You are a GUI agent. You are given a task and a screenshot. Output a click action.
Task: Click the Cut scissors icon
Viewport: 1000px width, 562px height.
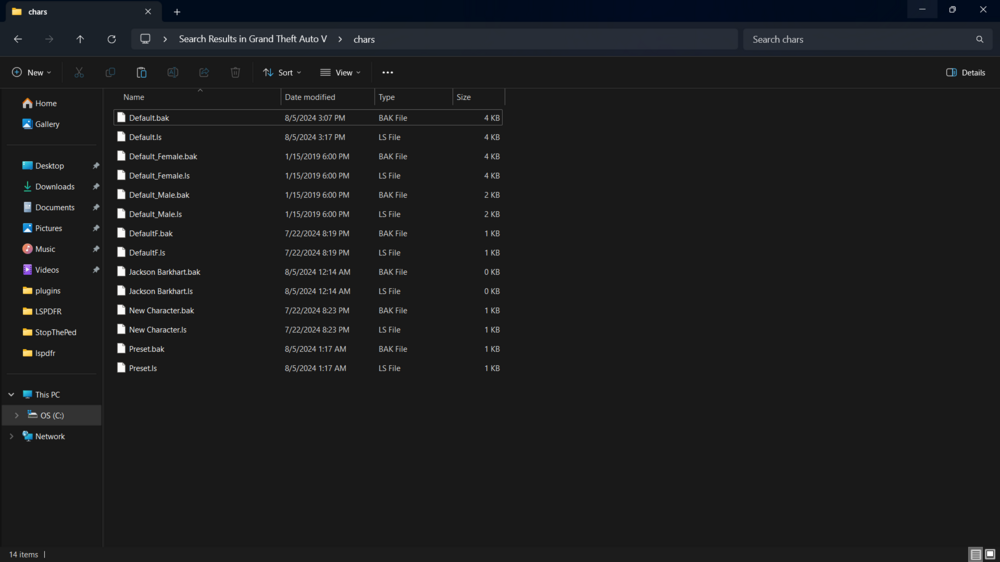pos(79,73)
